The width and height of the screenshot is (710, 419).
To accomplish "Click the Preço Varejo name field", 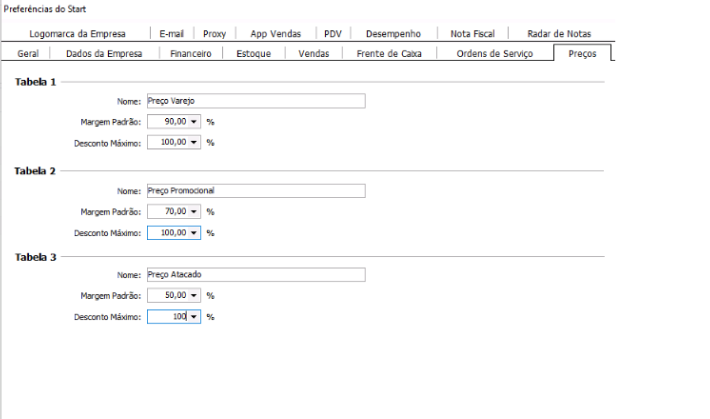I will coord(255,101).
